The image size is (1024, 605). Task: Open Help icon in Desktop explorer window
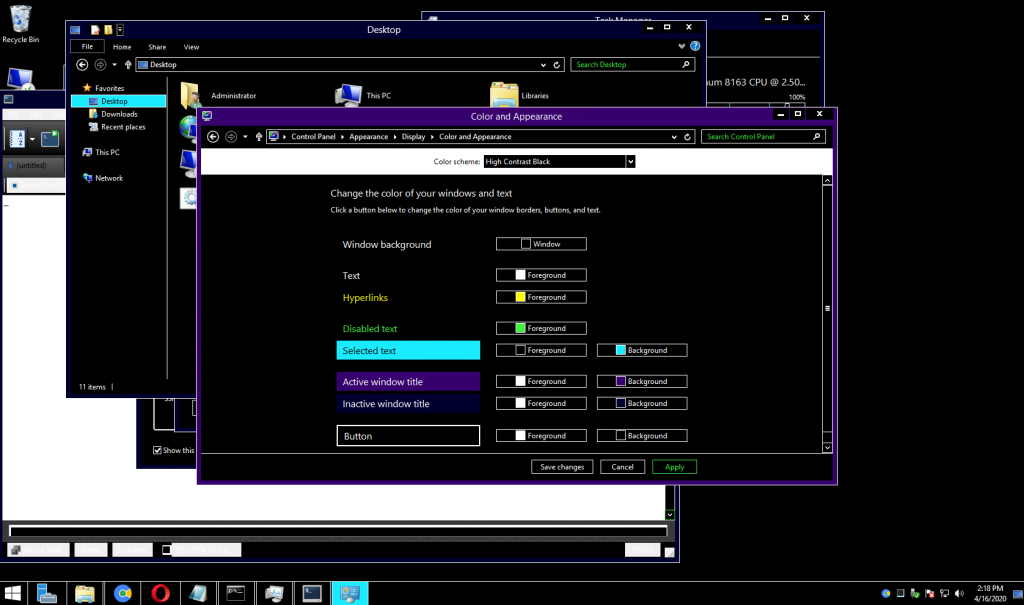coord(695,46)
